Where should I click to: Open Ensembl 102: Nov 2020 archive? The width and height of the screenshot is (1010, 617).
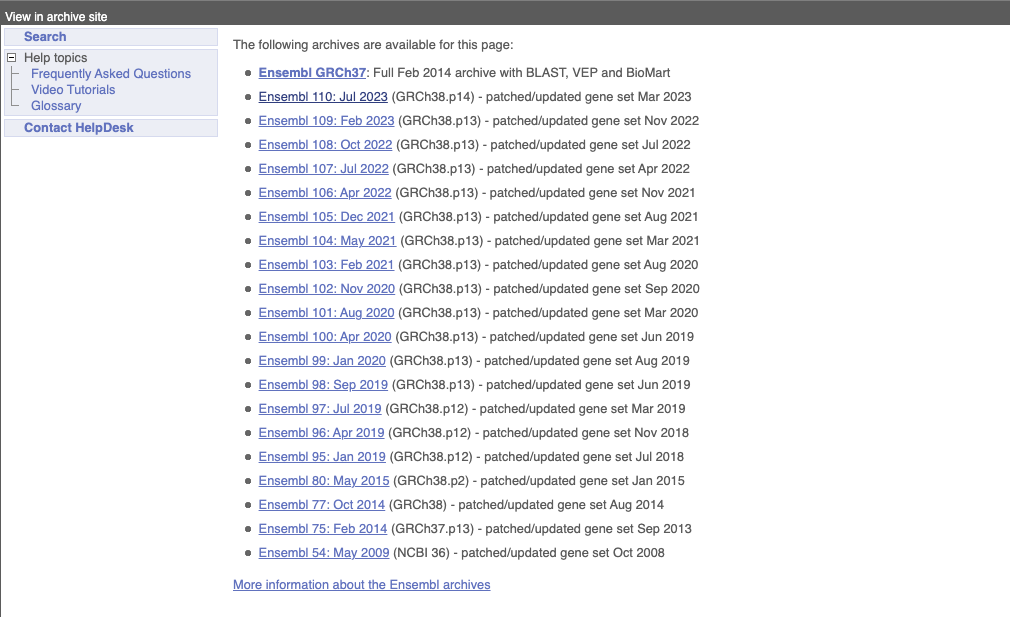pyautogui.click(x=327, y=289)
